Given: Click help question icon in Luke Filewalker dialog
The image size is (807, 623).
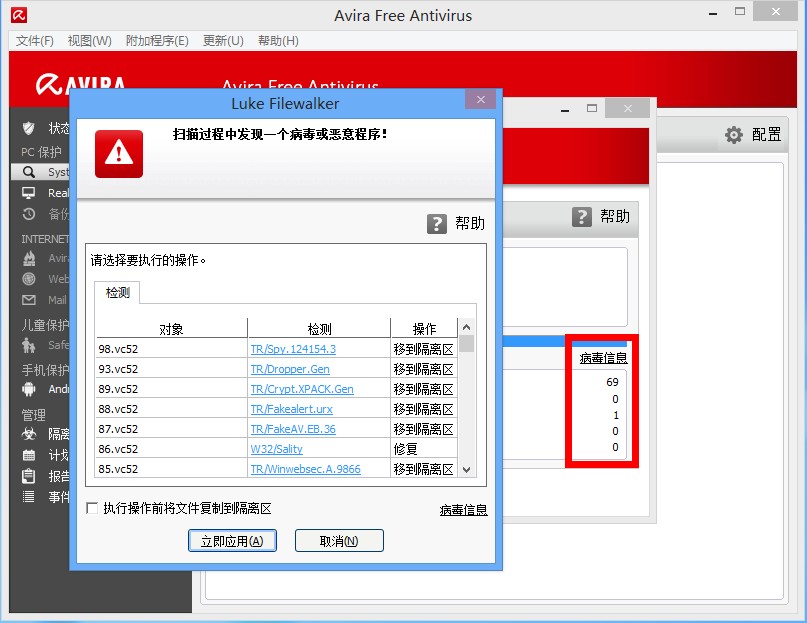Looking at the screenshot, I should [x=437, y=224].
